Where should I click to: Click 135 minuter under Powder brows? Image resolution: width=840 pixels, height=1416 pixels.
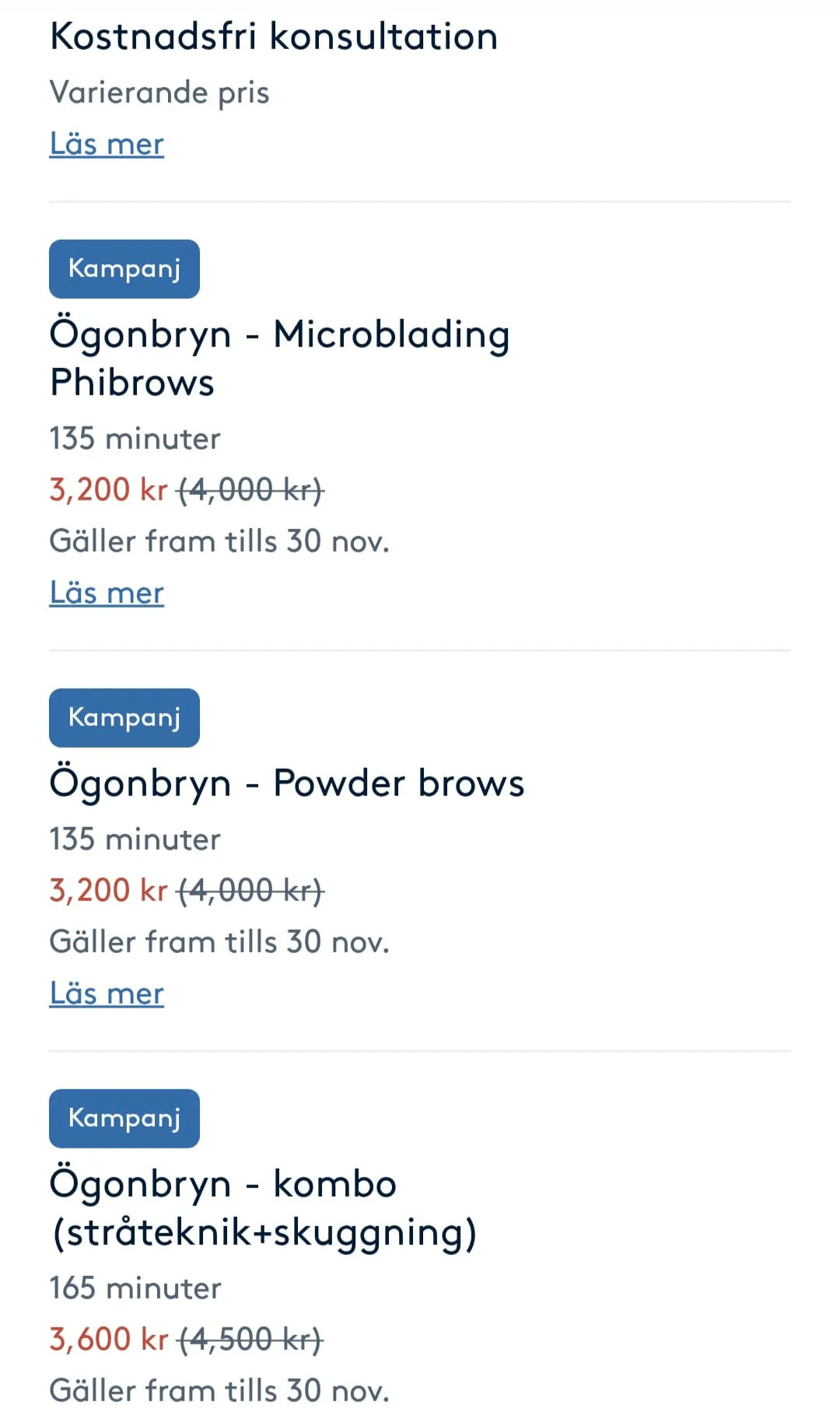click(135, 839)
